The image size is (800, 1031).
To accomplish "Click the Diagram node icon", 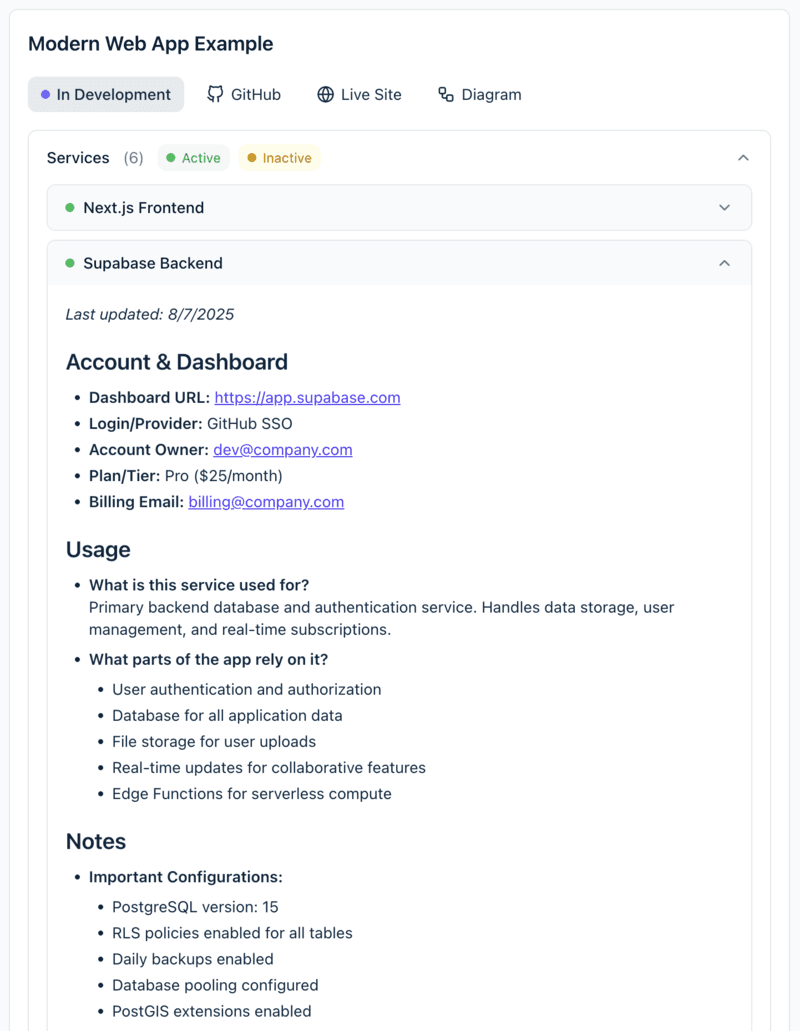I will coord(444,94).
